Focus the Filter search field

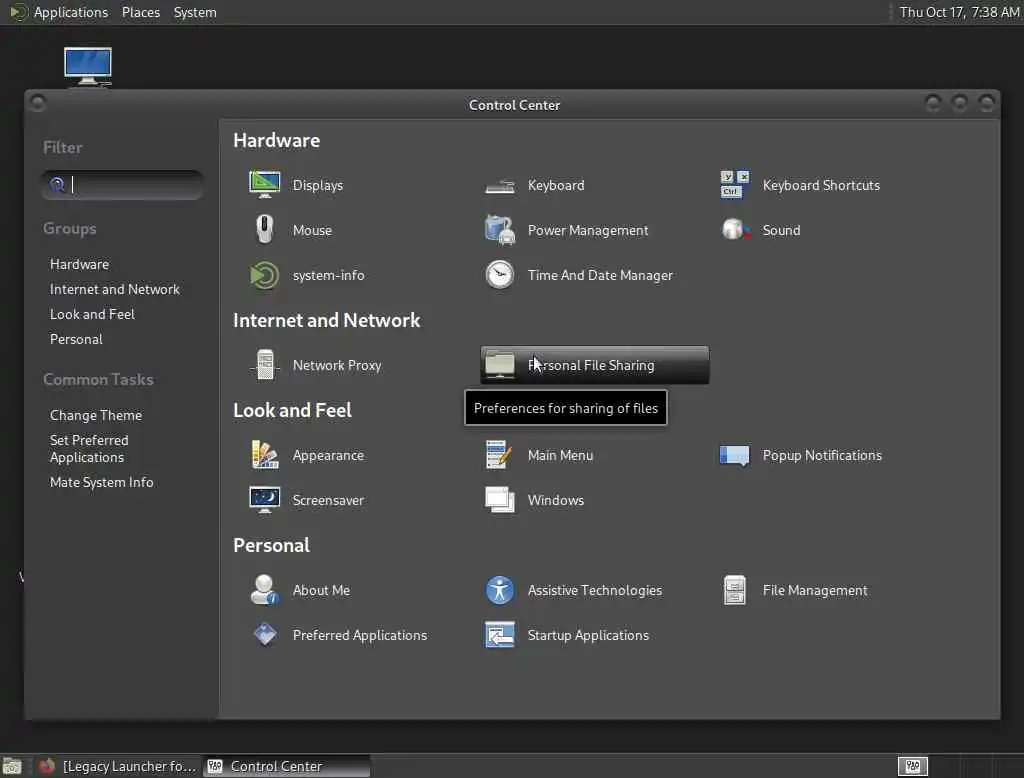[x=122, y=185]
